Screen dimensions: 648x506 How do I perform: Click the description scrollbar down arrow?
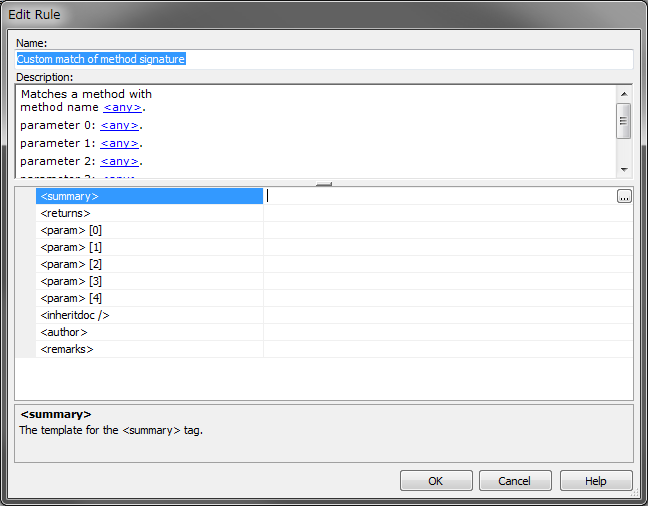coord(624,169)
